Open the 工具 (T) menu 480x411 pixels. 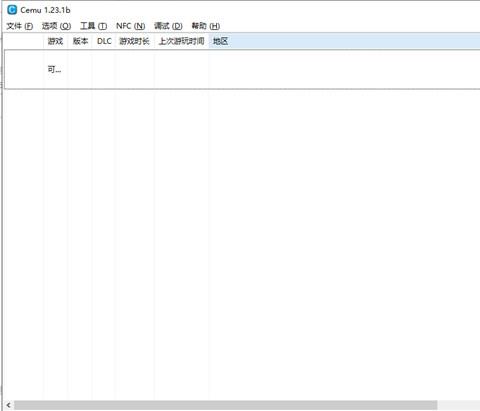tap(93, 26)
